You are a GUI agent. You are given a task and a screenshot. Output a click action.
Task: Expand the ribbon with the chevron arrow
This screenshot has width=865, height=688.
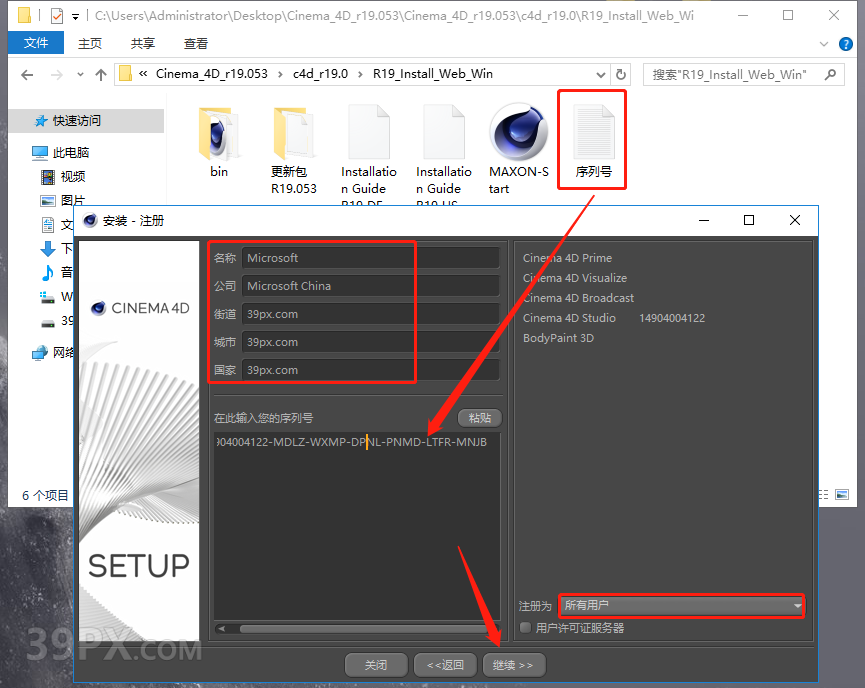[x=823, y=44]
